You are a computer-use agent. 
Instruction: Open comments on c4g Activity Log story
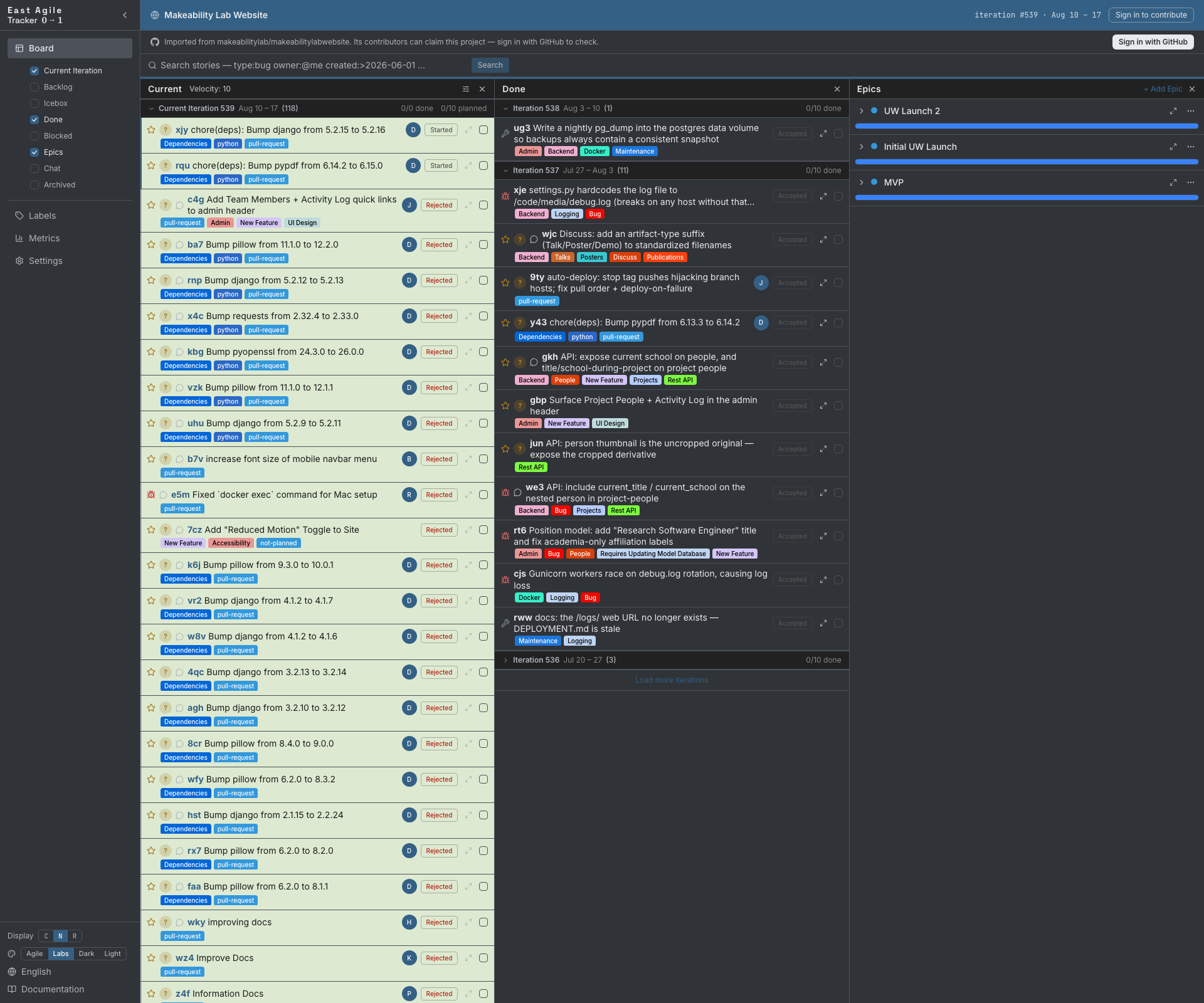[x=179, y=205]
